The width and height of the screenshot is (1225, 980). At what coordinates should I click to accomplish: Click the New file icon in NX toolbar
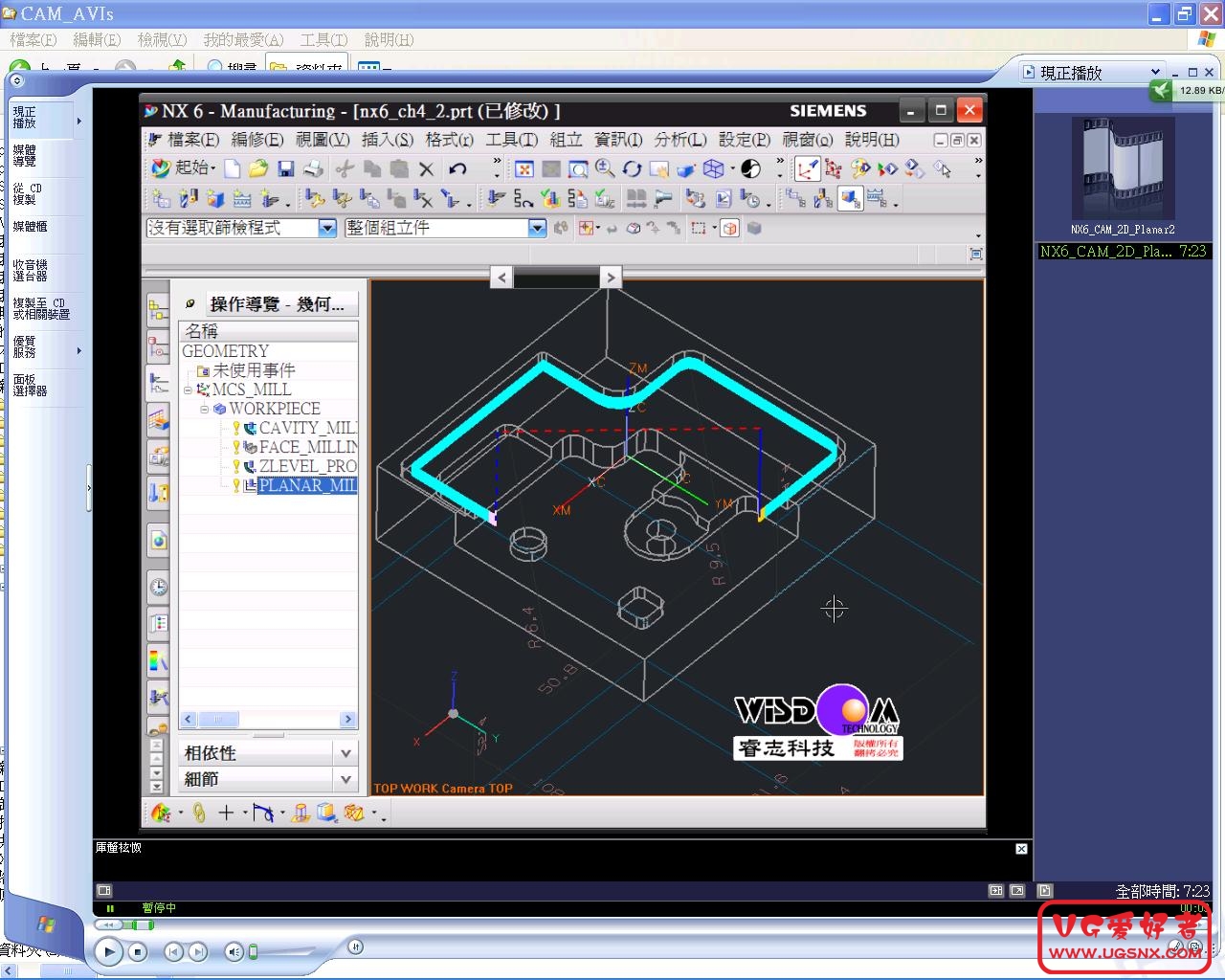[232, 168]
